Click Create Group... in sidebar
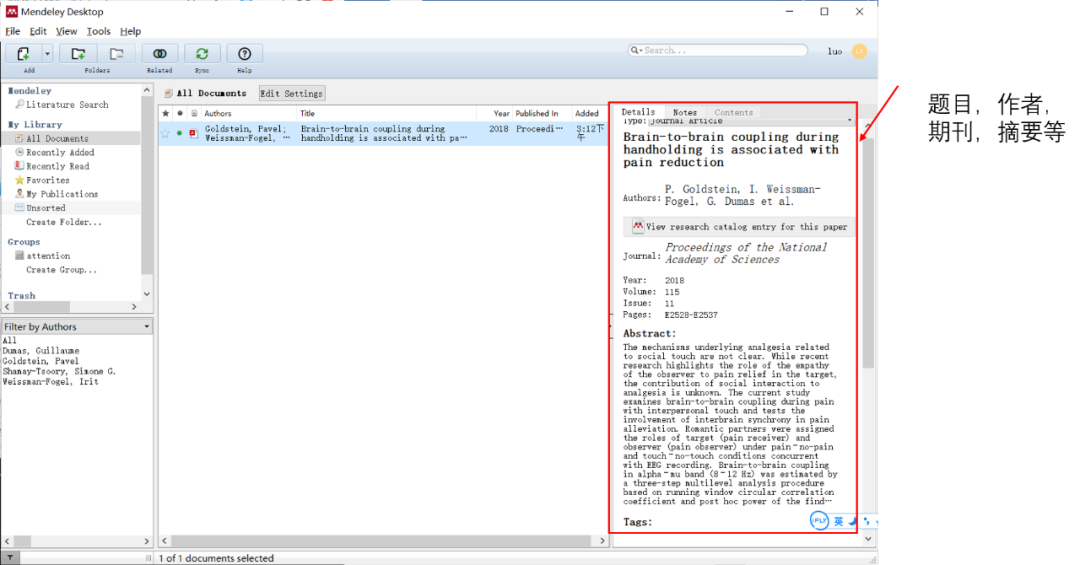Screen dimensions: 1080x565 [61, 270]
